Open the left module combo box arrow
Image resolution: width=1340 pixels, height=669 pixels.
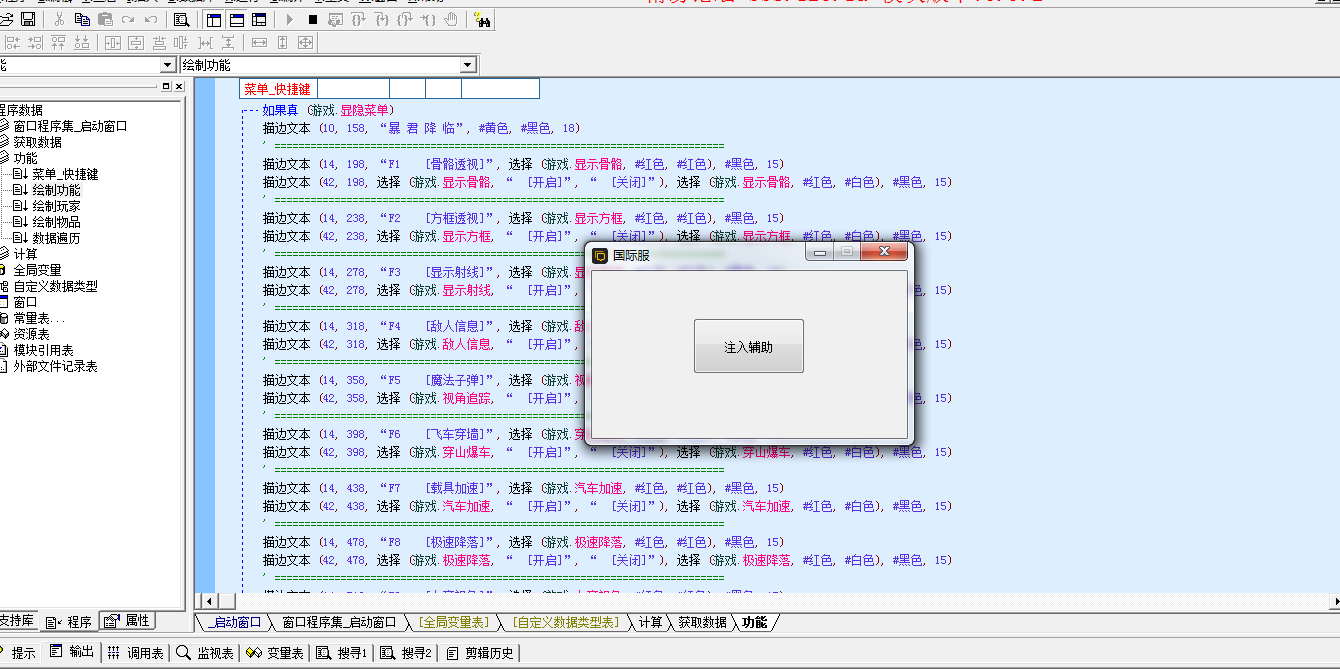pos(167,65)
